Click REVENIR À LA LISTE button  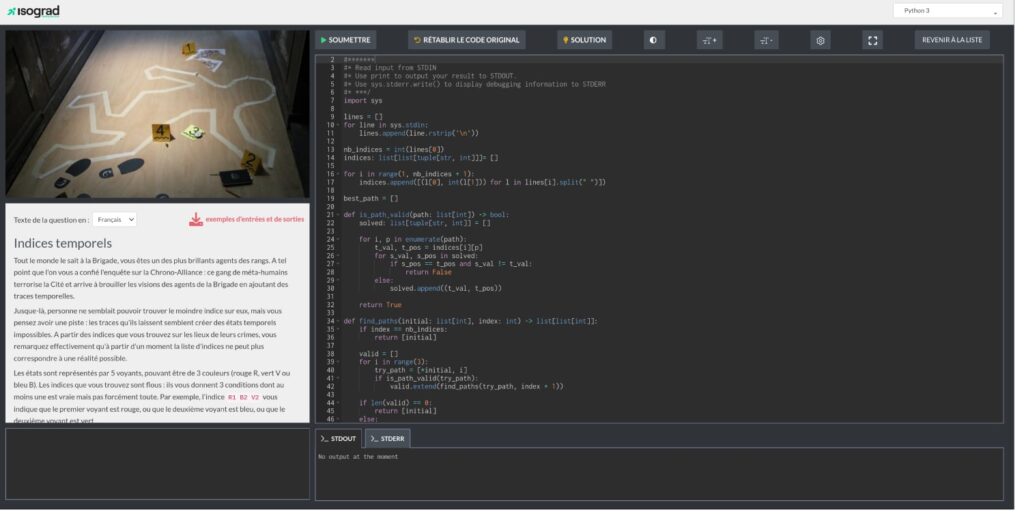coord(952,40)
